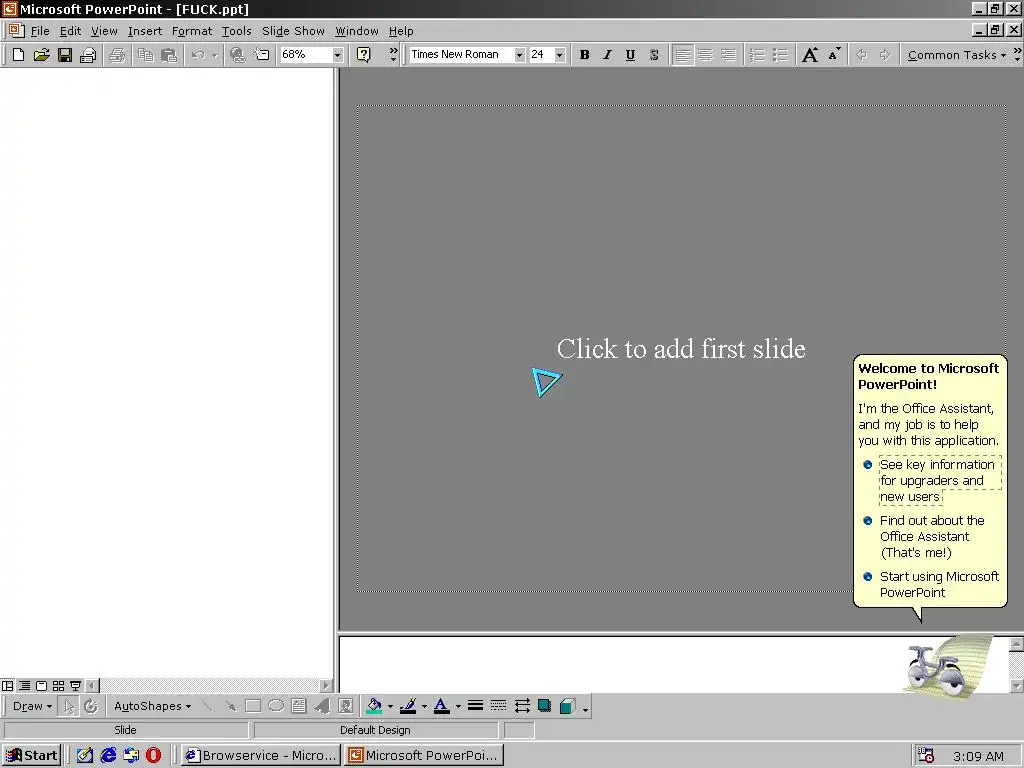Click the E-mail icon beside Save
Viewport: 1024px width, 768px height.
pyautogui.click(x=88, y=55)
